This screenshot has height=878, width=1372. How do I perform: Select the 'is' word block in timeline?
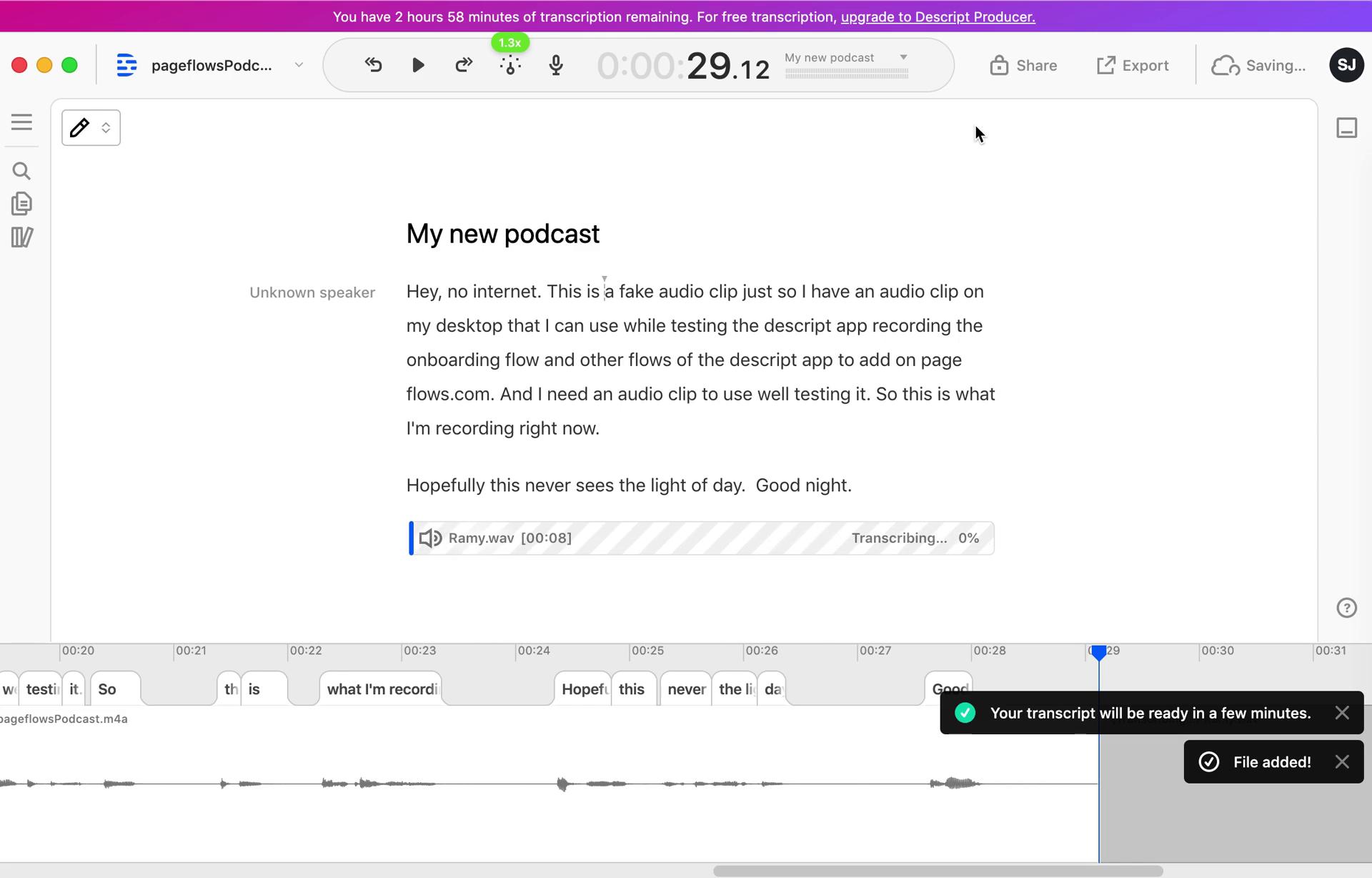pos(264,689)
